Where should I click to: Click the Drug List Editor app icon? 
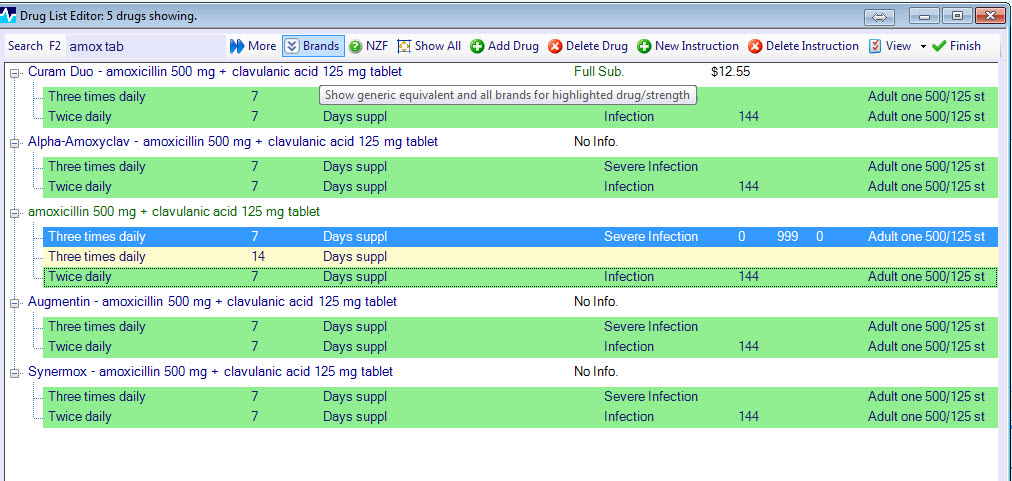8,15
